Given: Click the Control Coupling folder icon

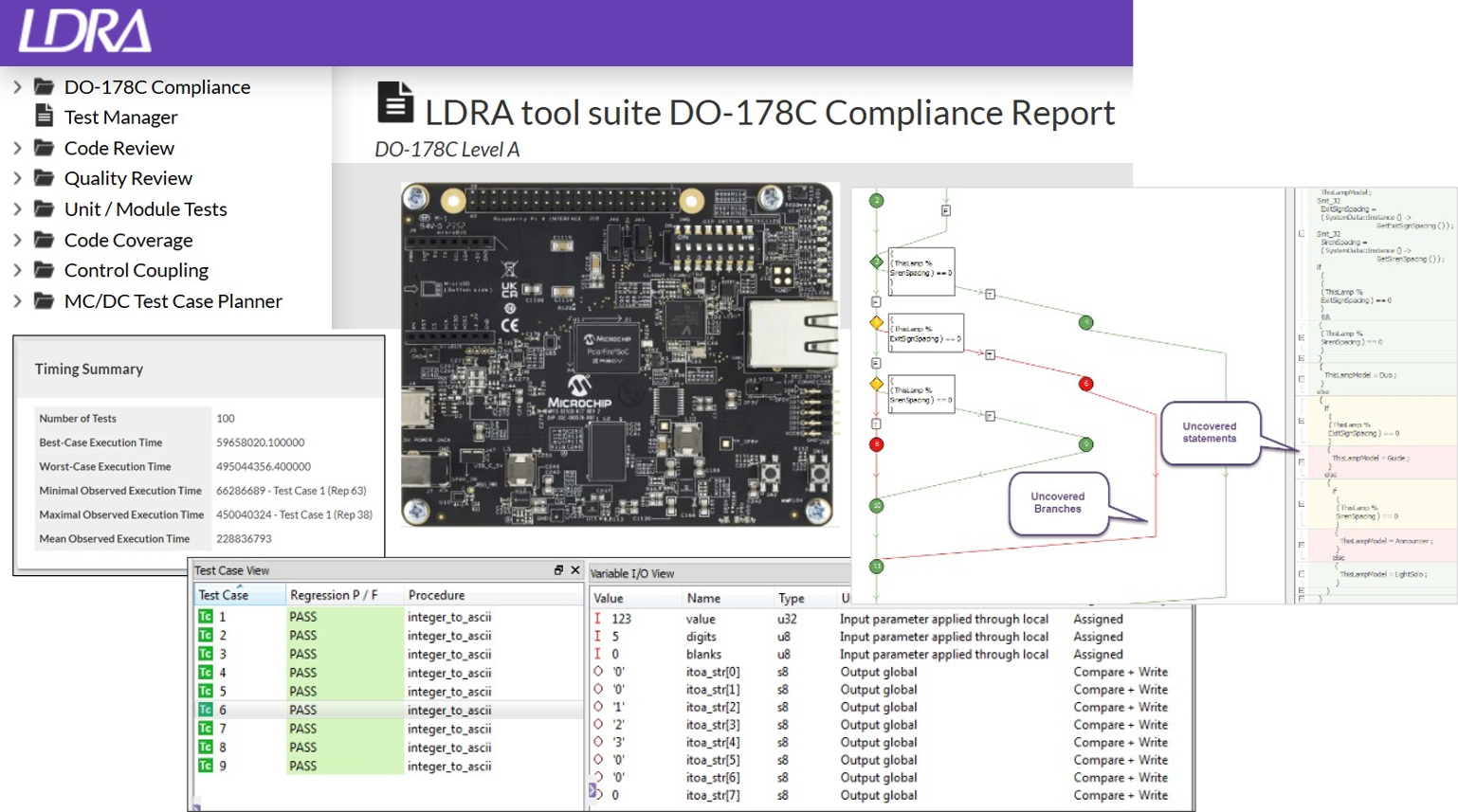Looking at the screenshot, I should point(44,270).
